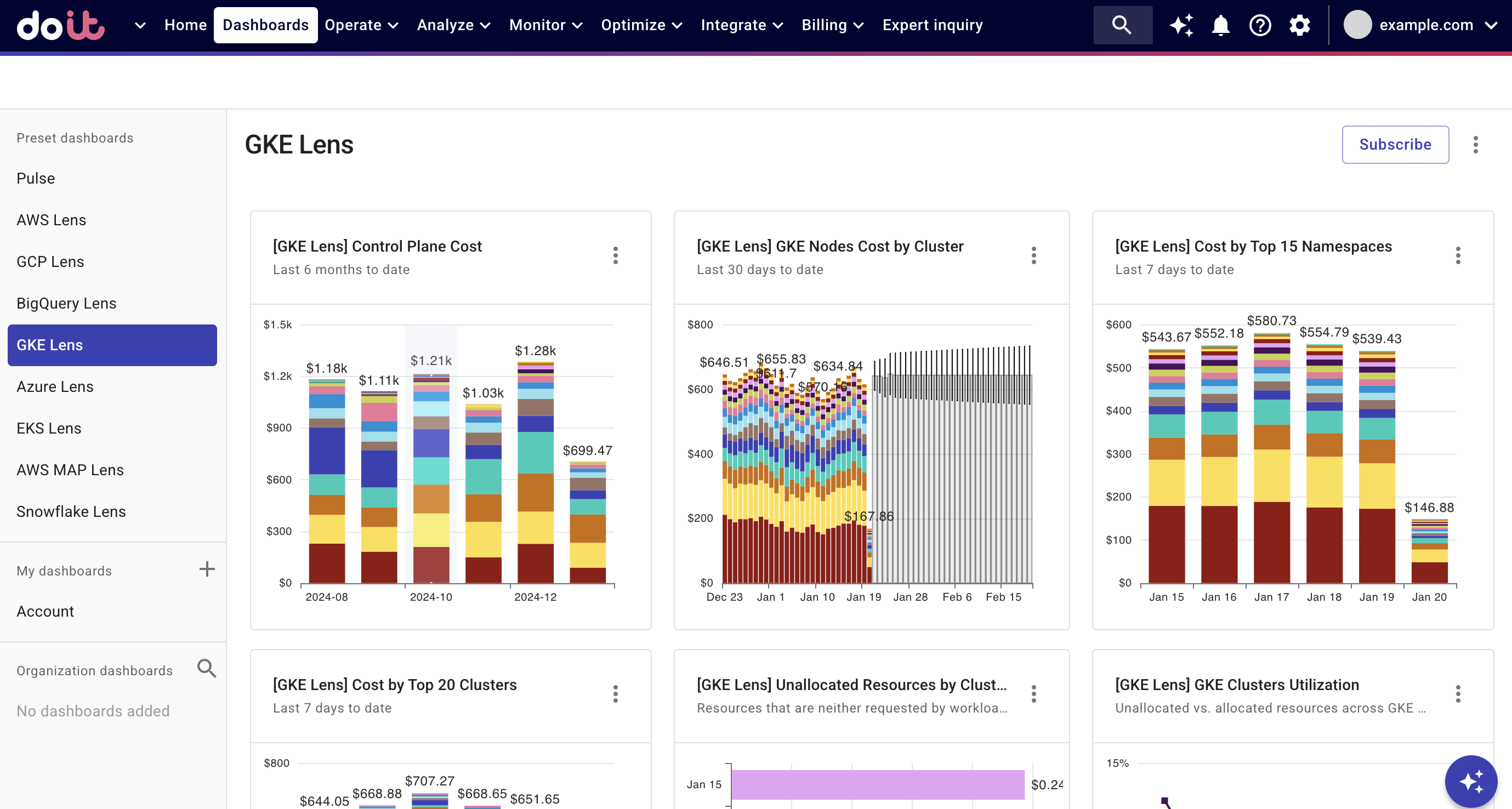Open the Optimize menu
This screenshot has height=809, width=1512.
click(641, 25)
